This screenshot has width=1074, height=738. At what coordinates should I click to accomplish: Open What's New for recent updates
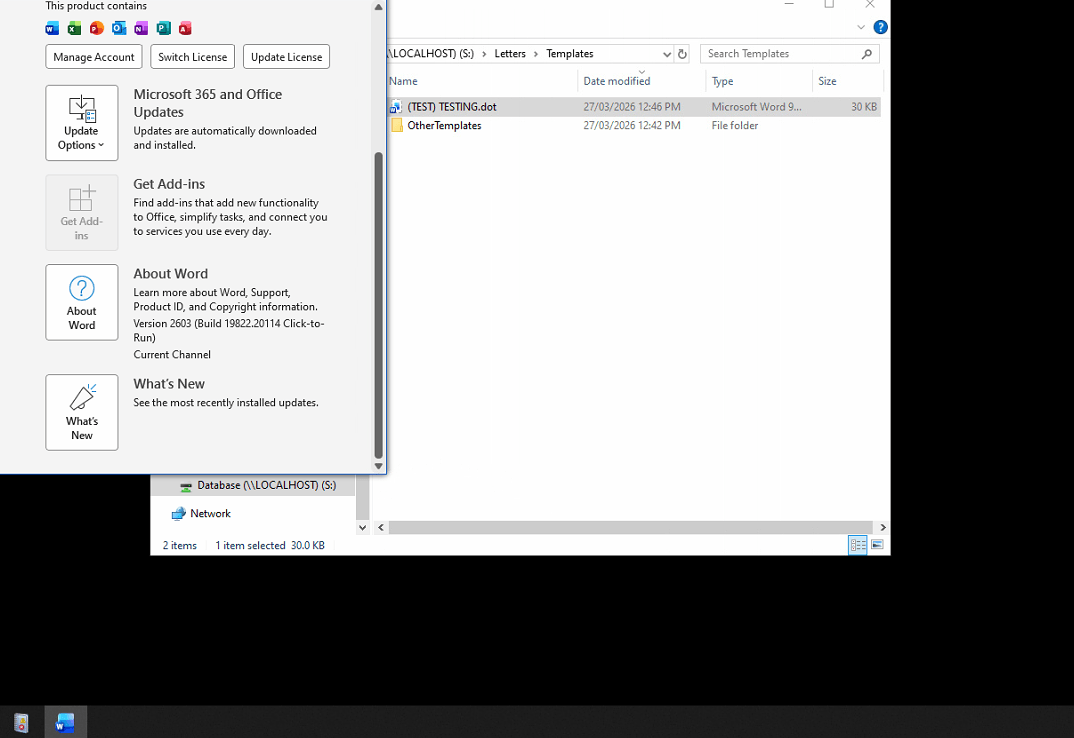[81, 412]
